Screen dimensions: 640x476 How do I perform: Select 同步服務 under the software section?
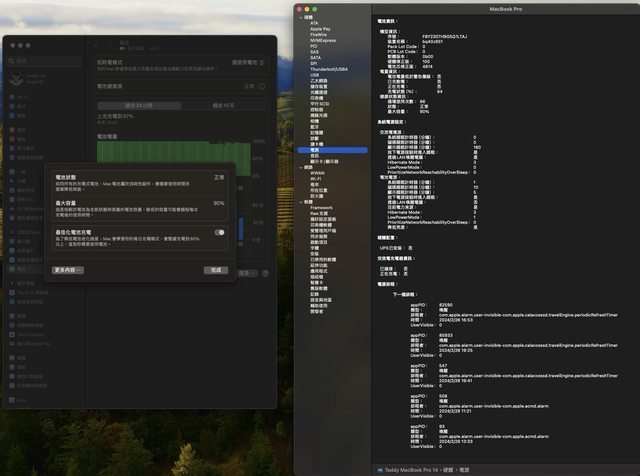[x=318, y=236]
